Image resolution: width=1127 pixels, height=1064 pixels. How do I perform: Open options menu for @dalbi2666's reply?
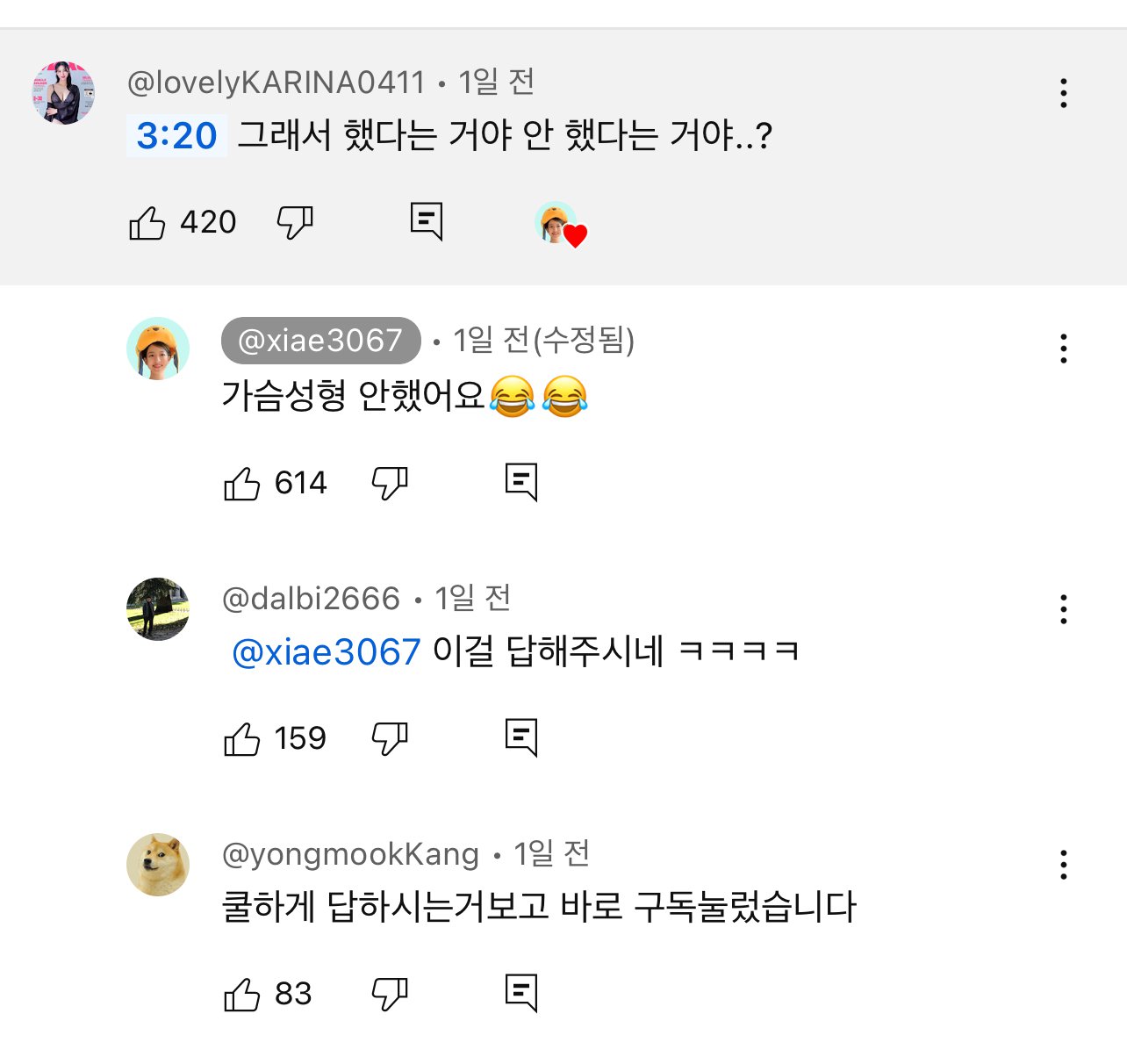pyautogui.click(x=1063, y=607)
